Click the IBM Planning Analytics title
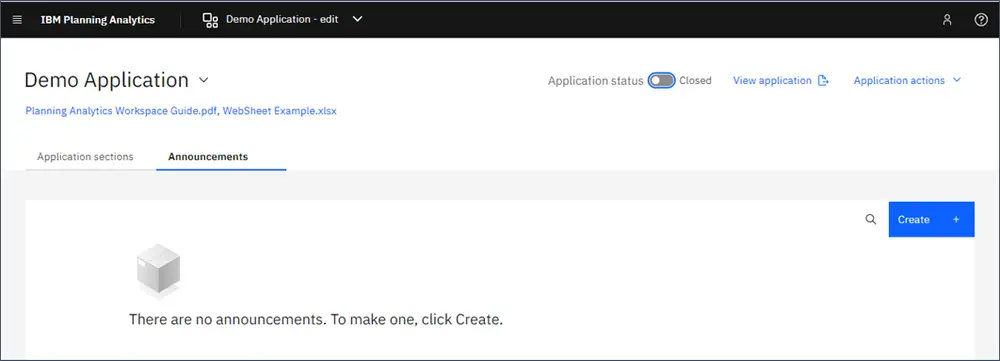The width and height of the screenshot is (1000, 361). (98, 20)
